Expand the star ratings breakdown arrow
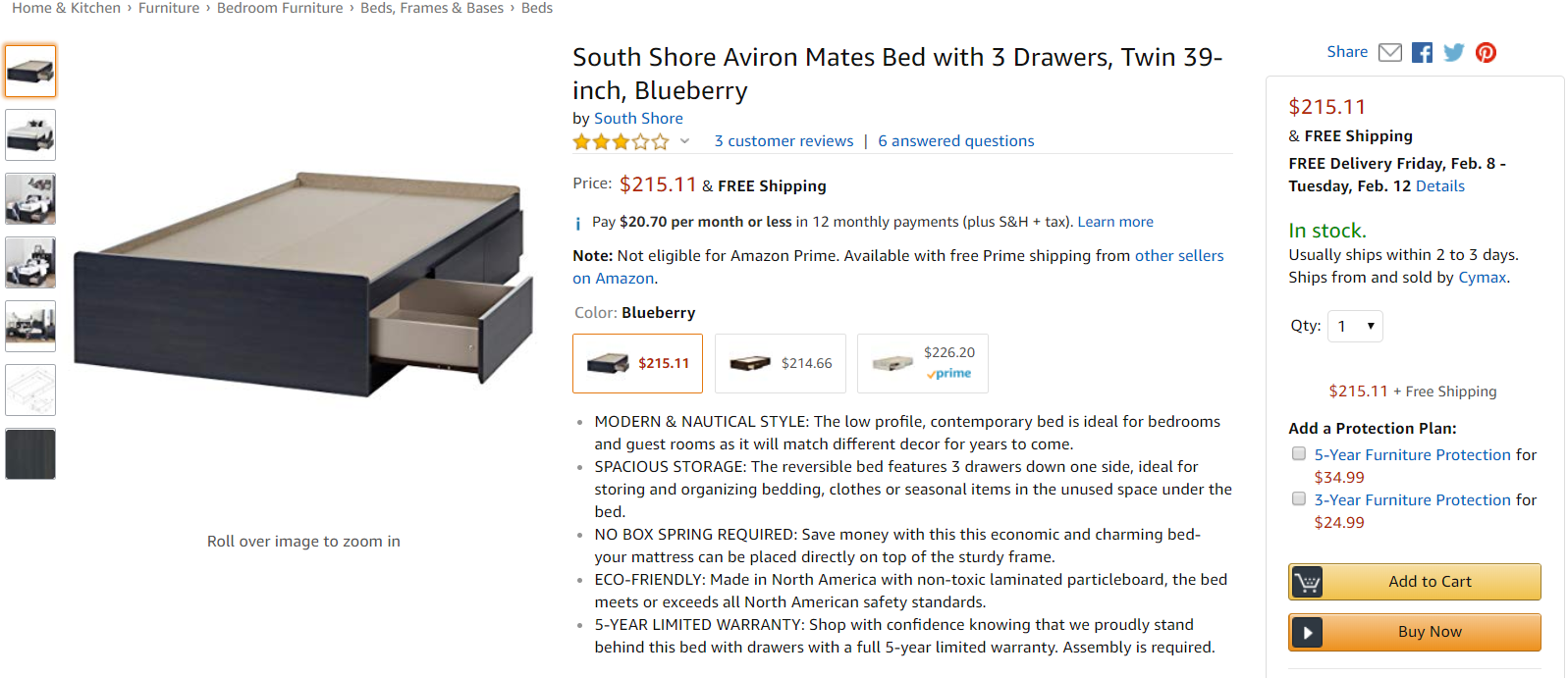Viewport: 1568px width, 678px height. [684, 141]
